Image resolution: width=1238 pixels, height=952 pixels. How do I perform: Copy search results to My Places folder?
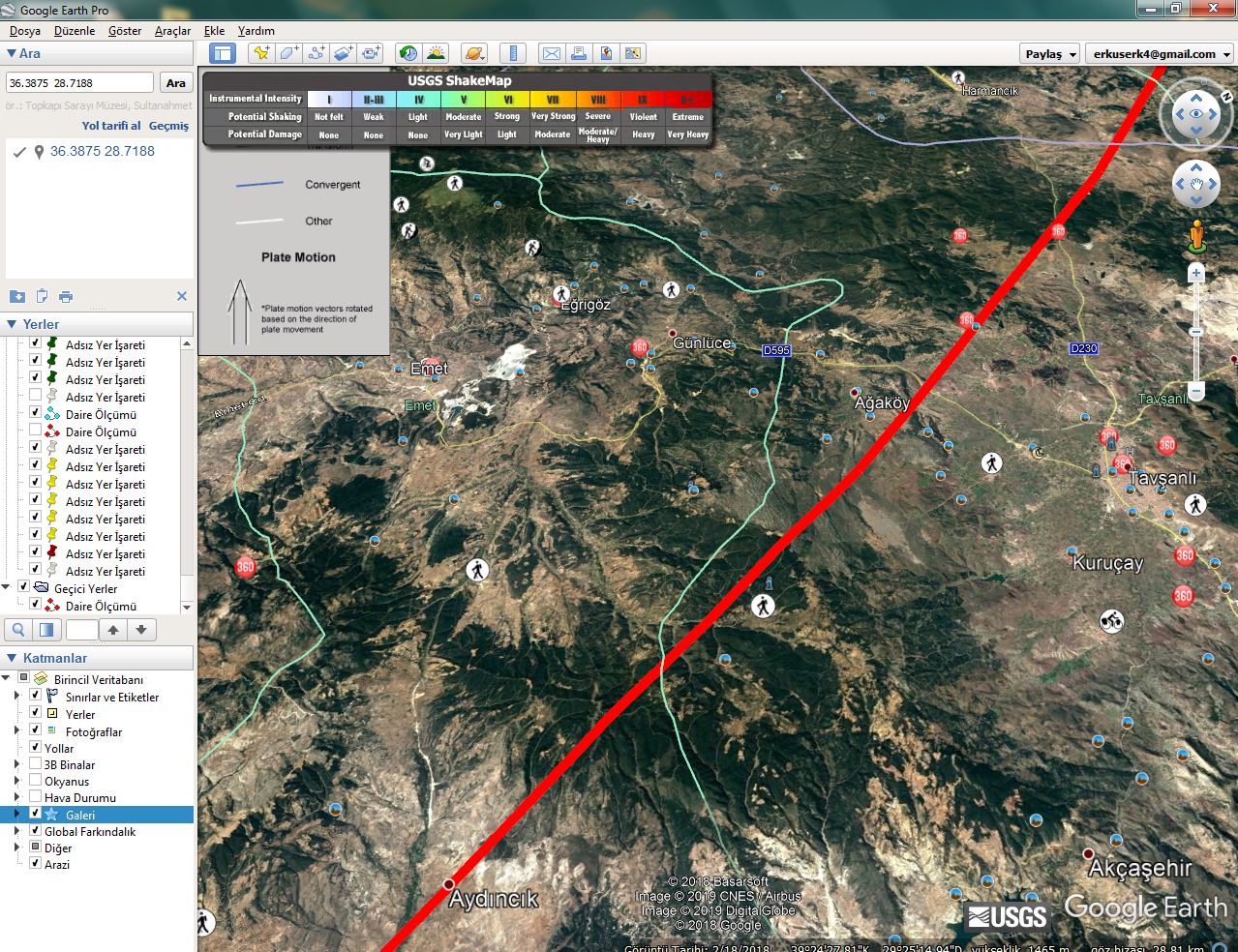pos(17,296)
